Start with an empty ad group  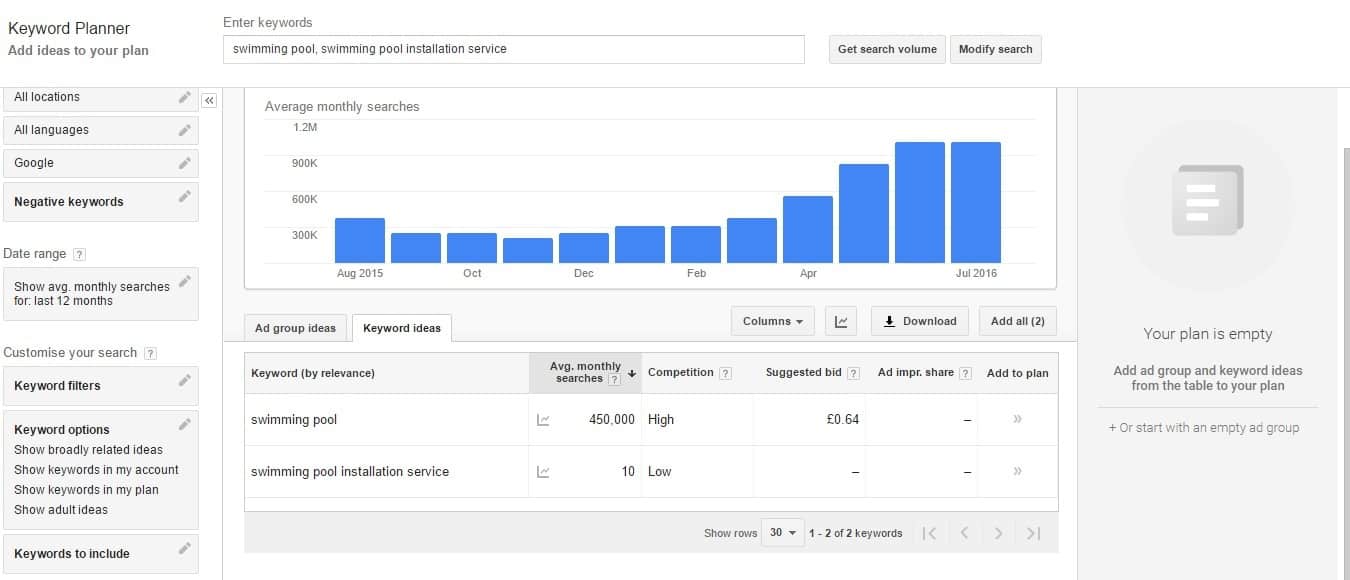[1206, 427]
